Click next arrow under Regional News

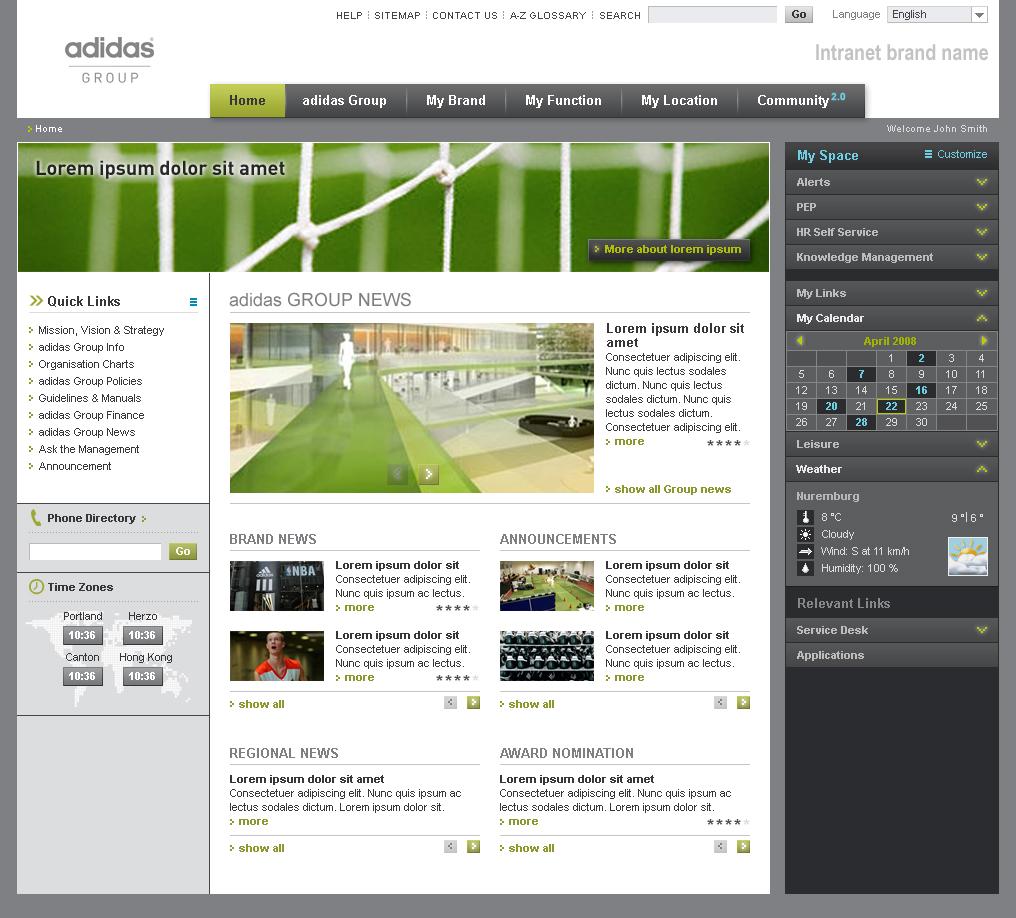coord(474,846)
